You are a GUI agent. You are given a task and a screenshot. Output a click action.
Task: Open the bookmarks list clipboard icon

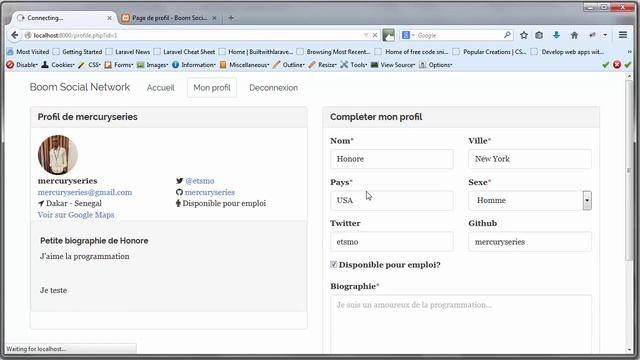(x=539, y=36)
